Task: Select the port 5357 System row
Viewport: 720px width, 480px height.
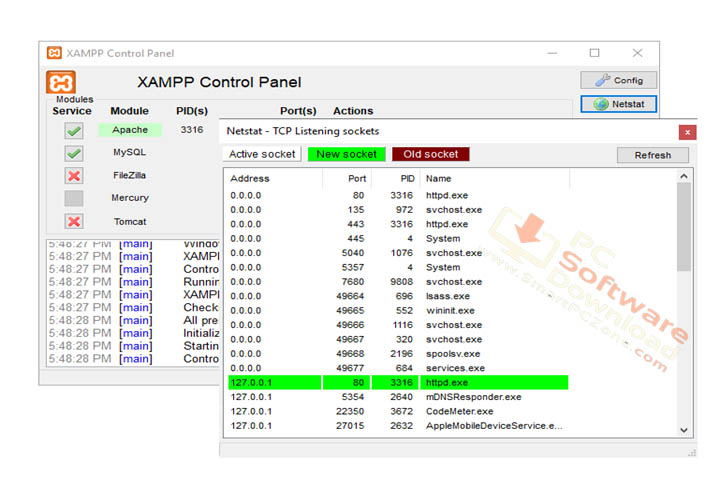Action: click(x=398, y=267)
